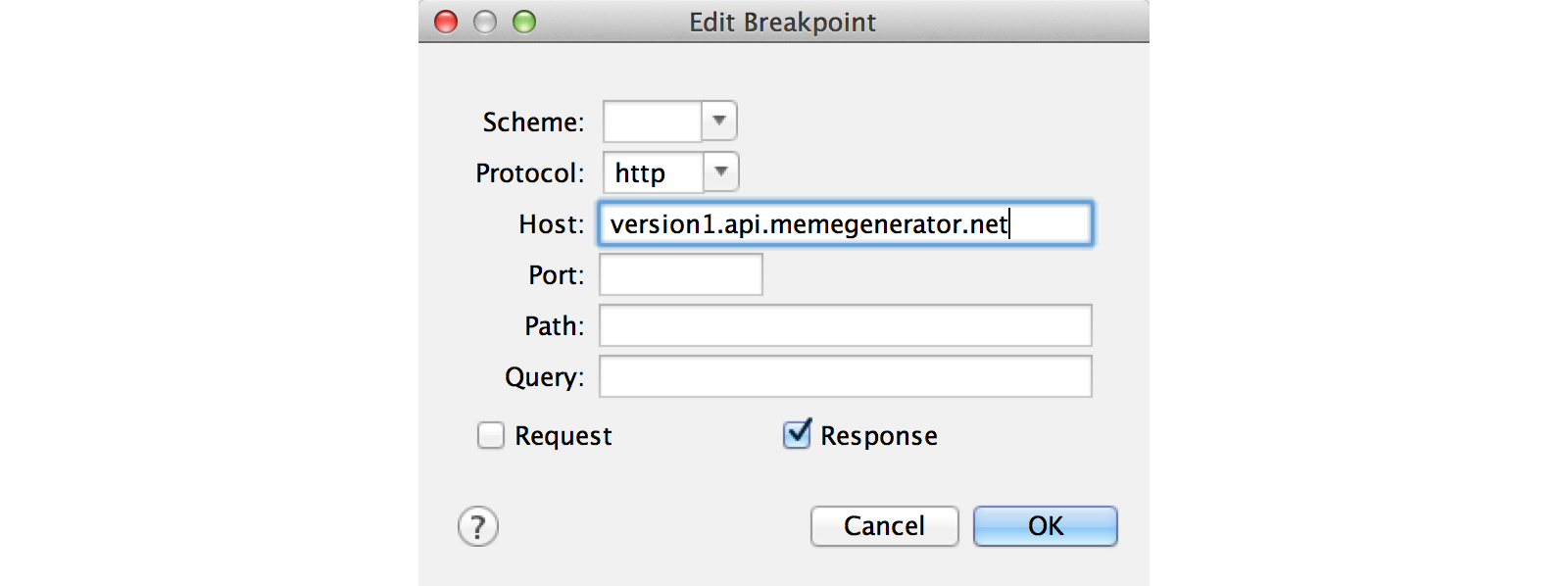Expand the Scheme dropdown arrow

pyautogui.click(x=719, y=122)
